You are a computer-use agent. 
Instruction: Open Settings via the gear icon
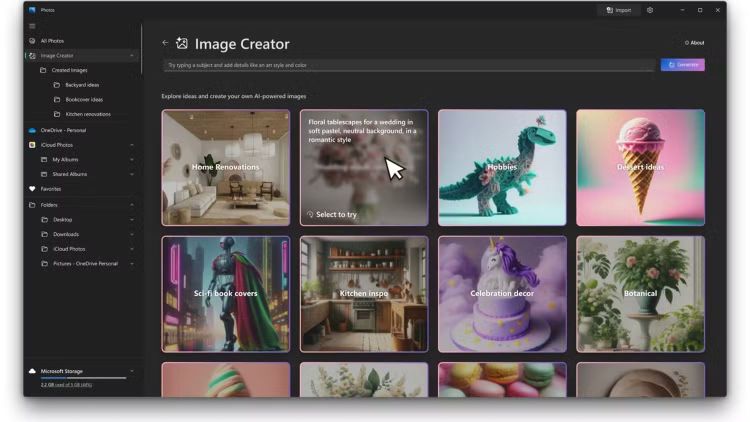pyautogui.click(x=650, y=10)
